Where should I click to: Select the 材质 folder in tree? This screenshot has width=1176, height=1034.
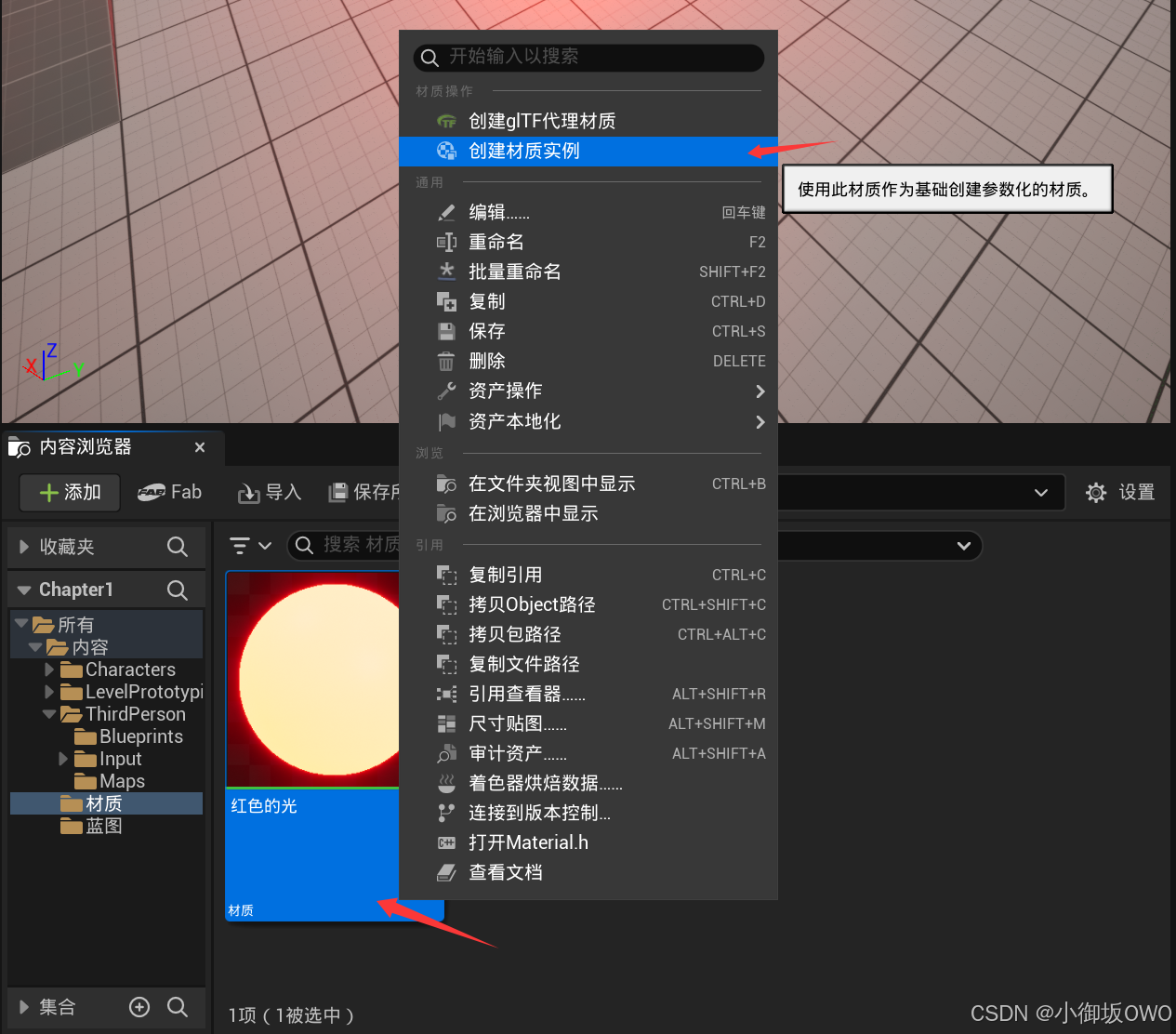(x=106, y=803)
